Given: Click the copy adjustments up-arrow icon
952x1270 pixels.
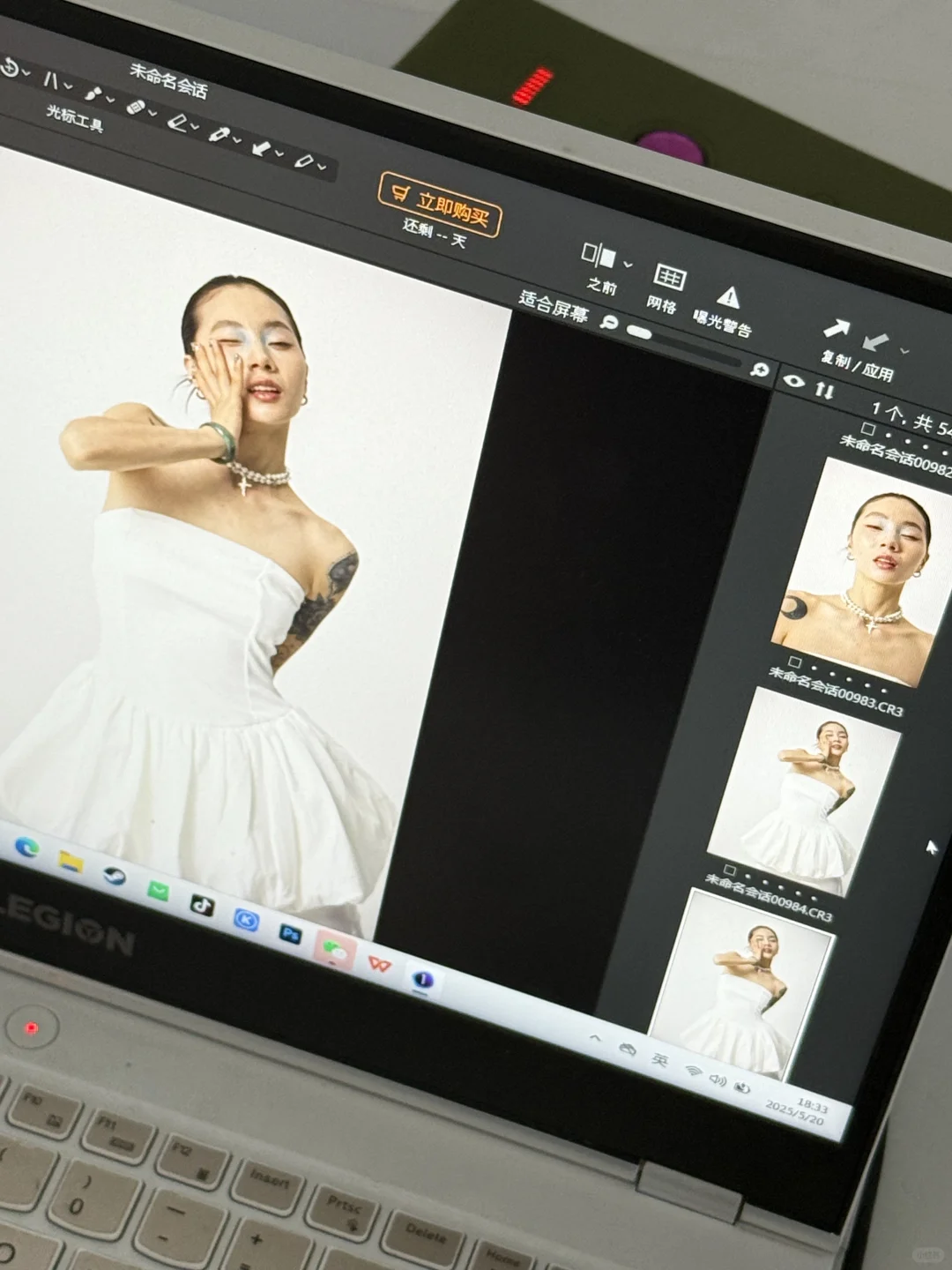Looking at the screenshot, I should 835,330.
